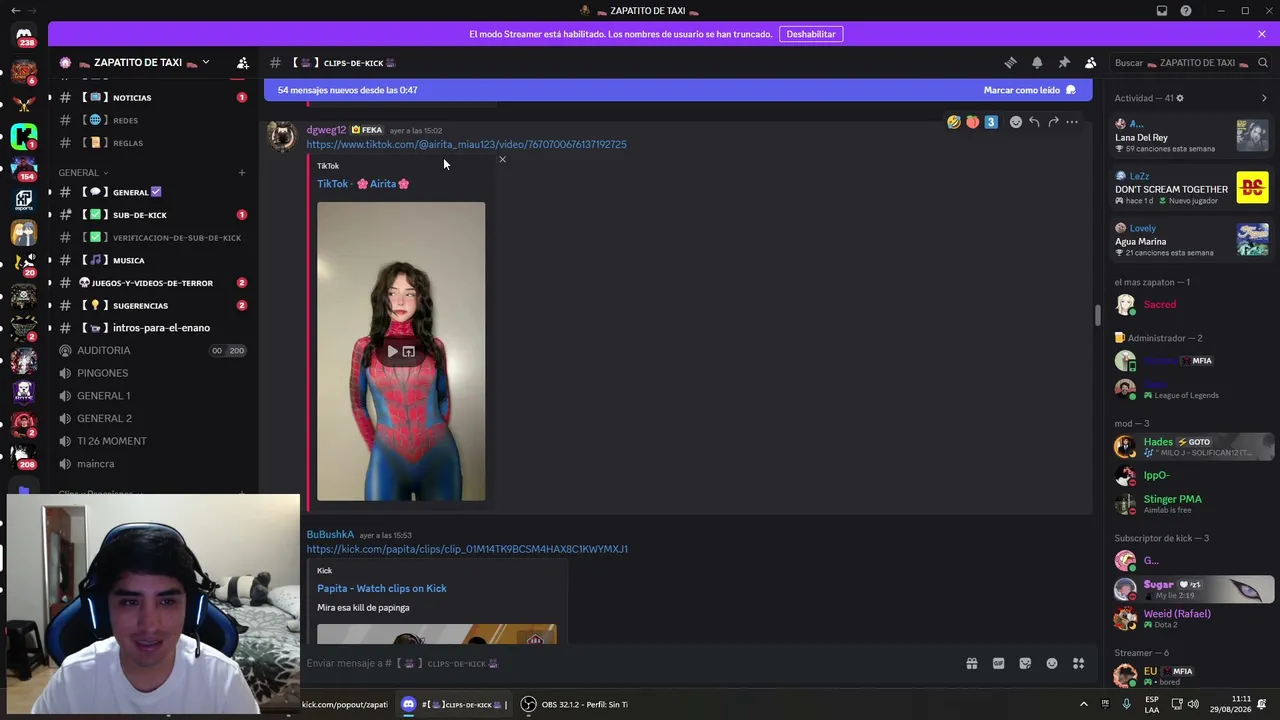Select the REDES channel

[x=153, y=120]
